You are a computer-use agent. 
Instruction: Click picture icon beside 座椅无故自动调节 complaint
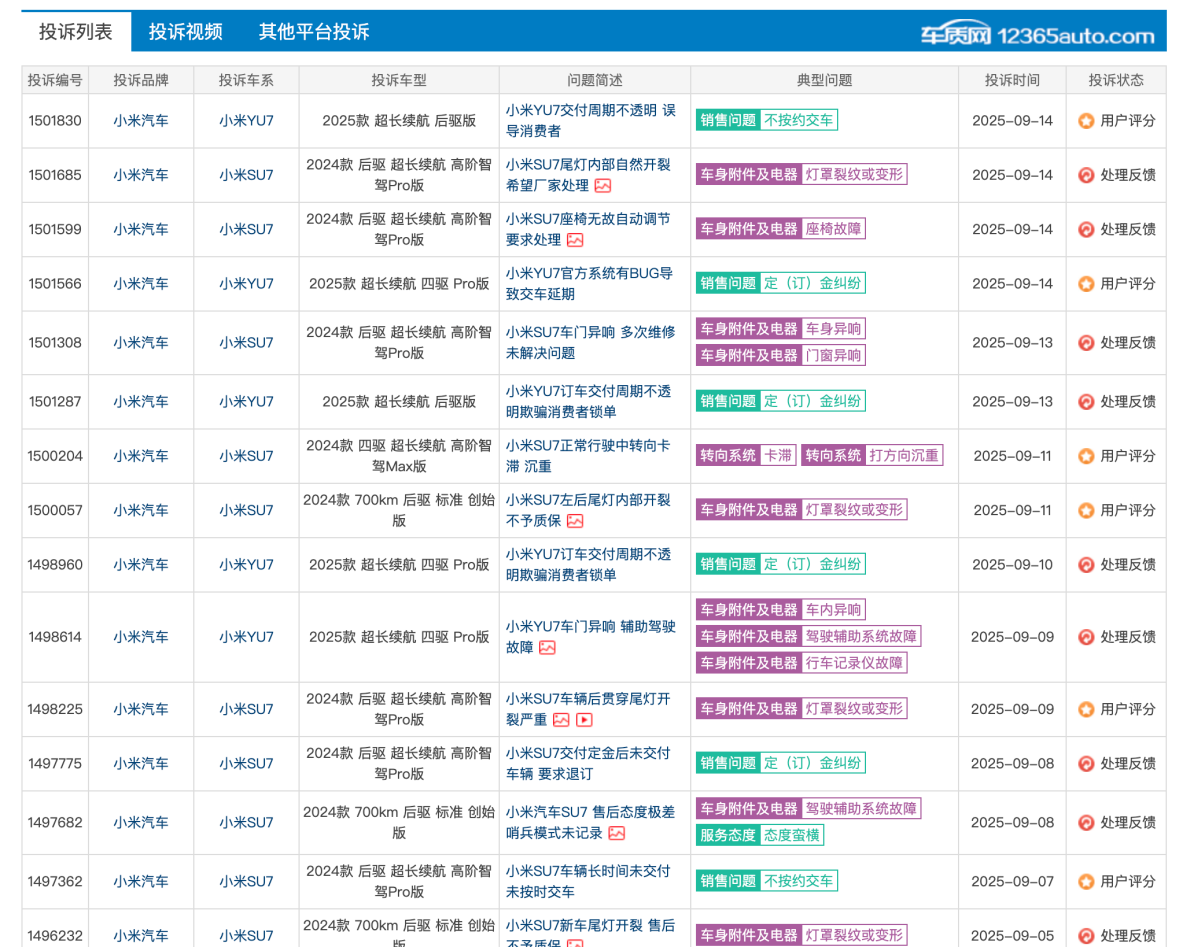tap(575, 240)
